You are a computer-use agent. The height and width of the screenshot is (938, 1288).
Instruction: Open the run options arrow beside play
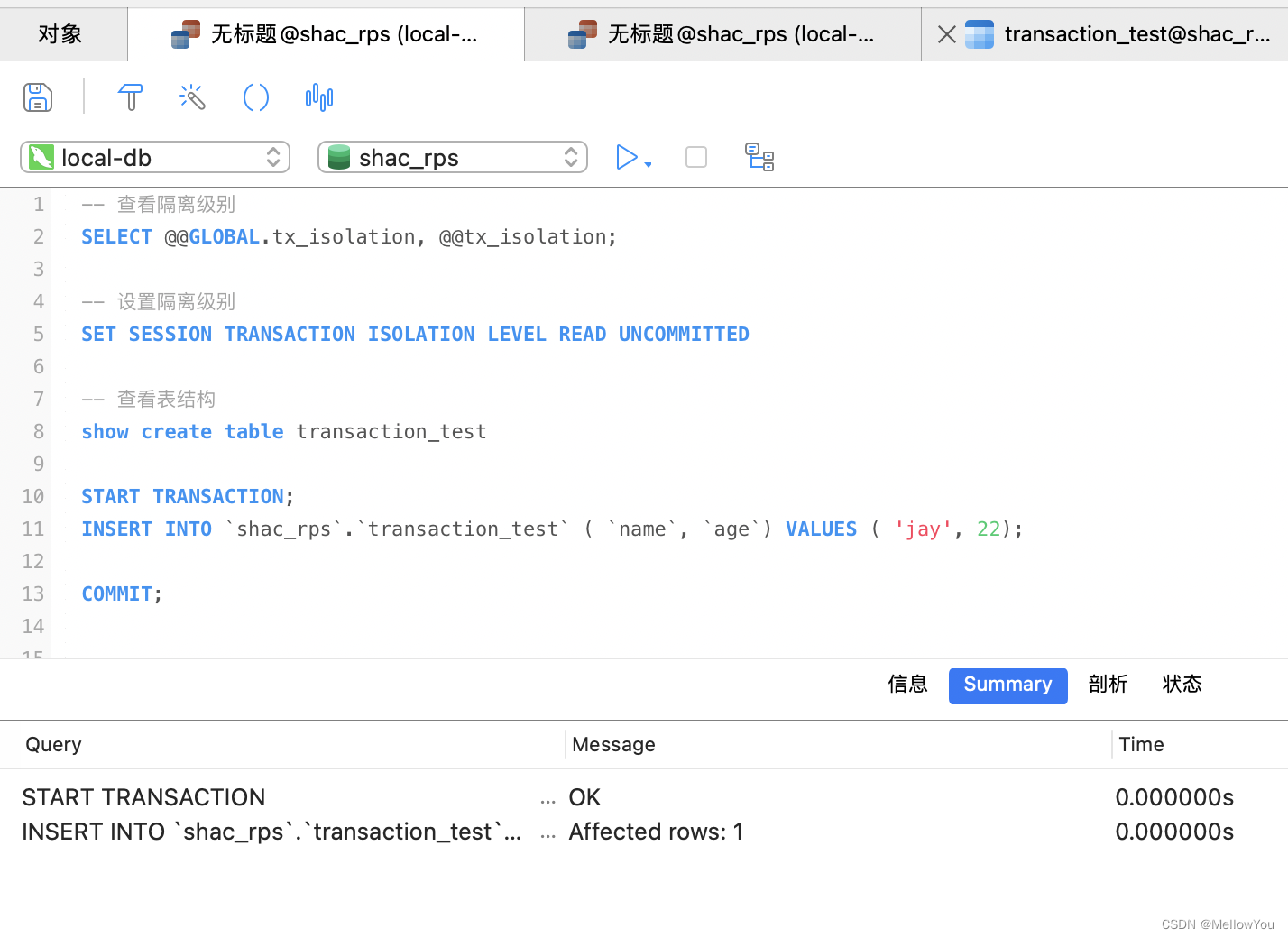[x=649, y=164]
